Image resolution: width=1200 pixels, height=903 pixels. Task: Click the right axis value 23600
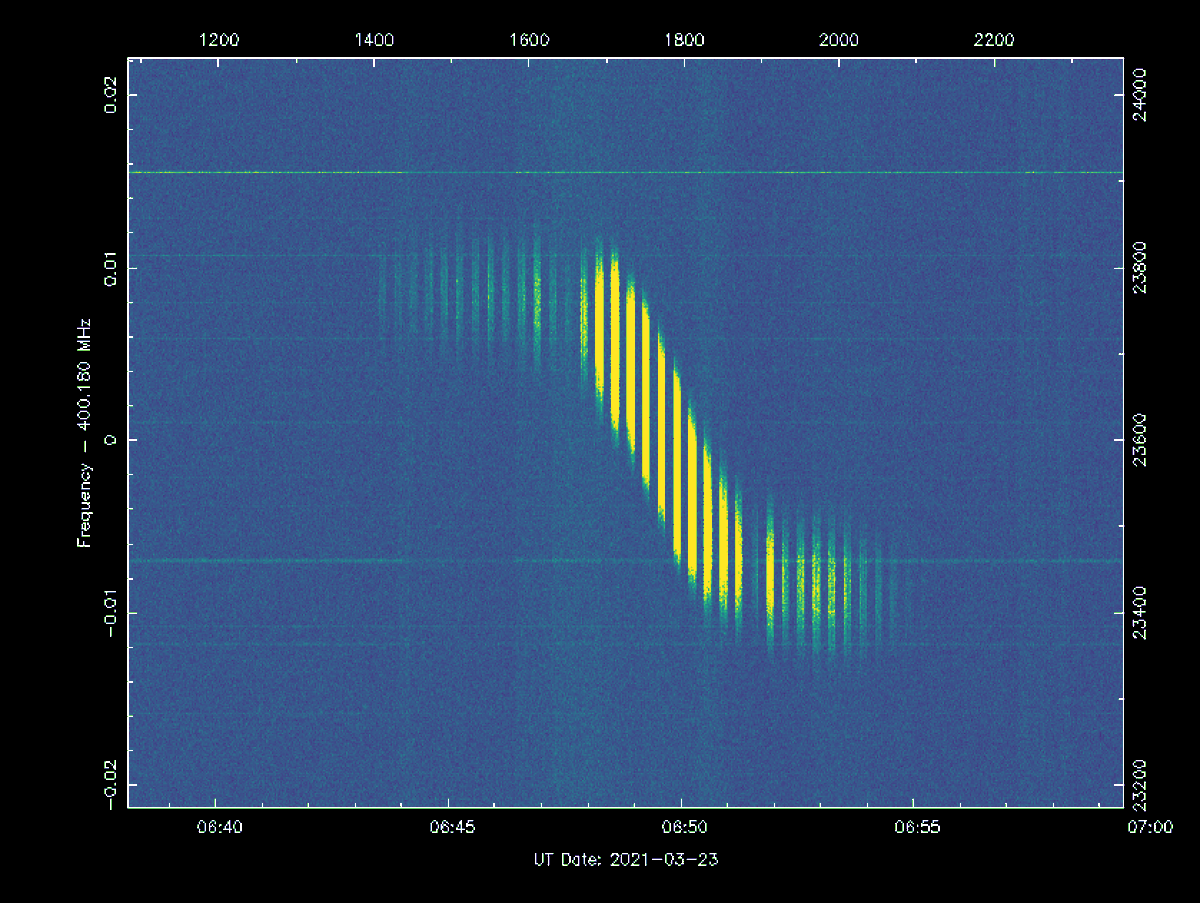(1138, 440)
